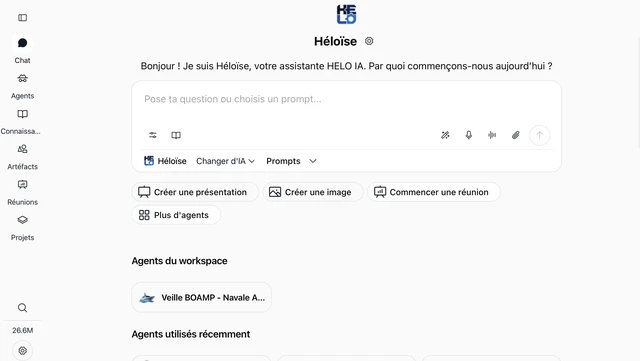This screenshot has width=640, height=361.
Task: Open Héloïse settings gear beside the title
Action: pos(369,41)
